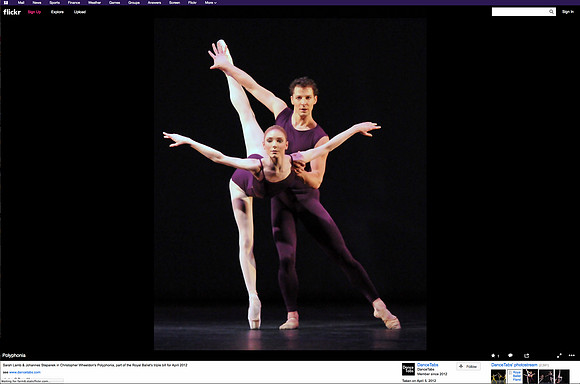Viewport: 580px width, 384px height.
Task: Click the DanceTabs avatar logo
Action: pos(408,369)
